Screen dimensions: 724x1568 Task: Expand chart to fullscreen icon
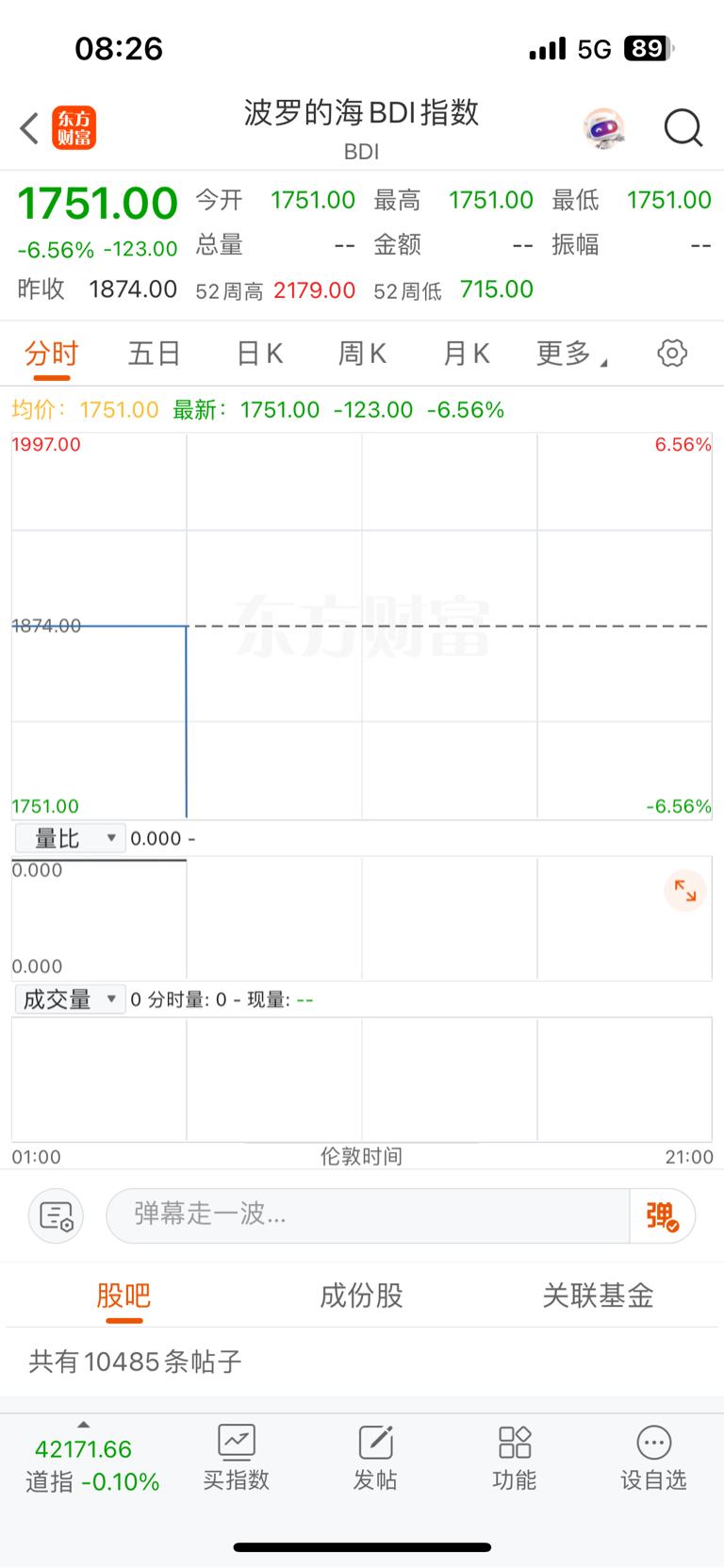pyautogui.click(x=685, y=891)
